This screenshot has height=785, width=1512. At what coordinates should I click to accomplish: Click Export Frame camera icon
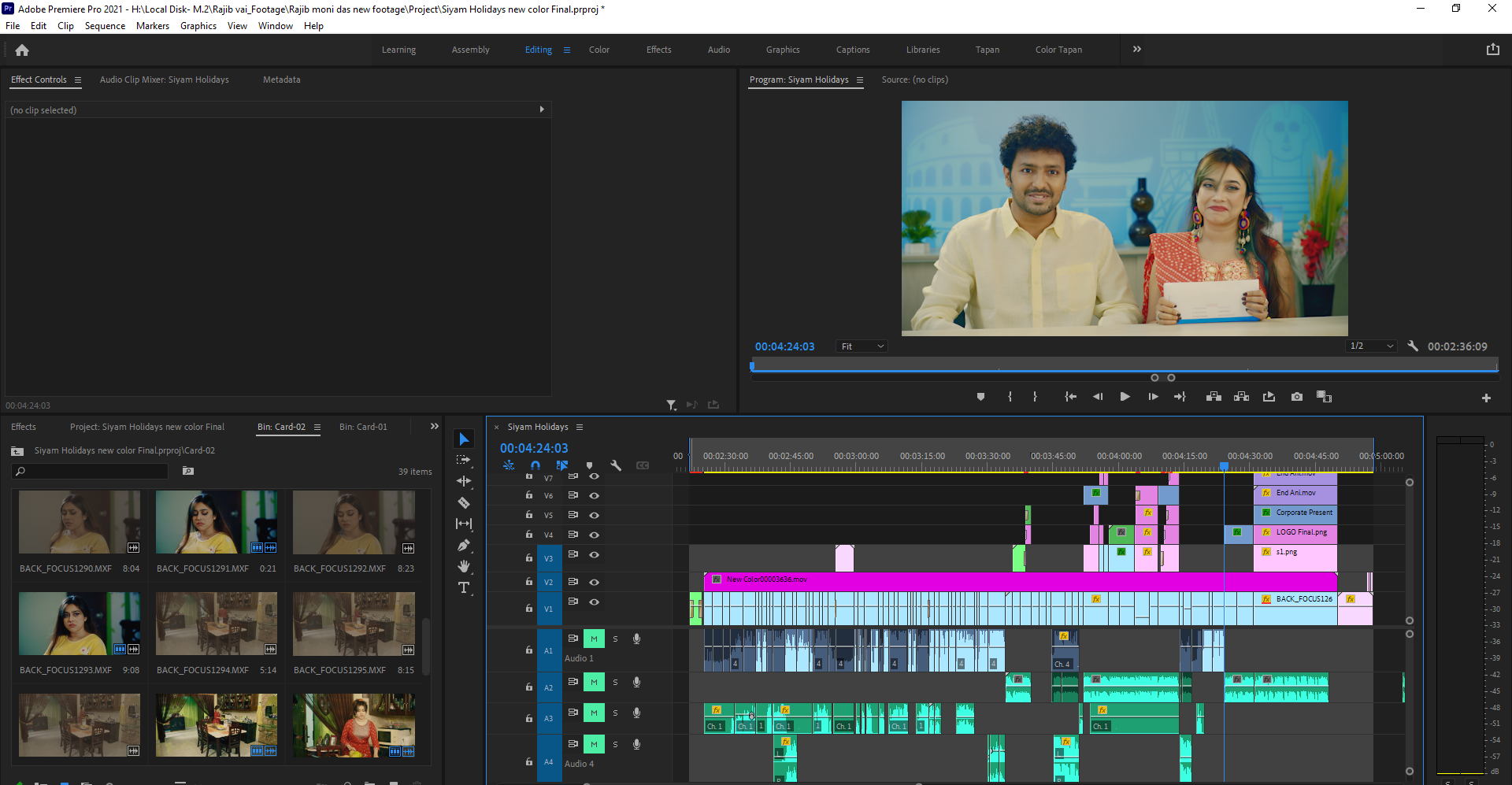1296,397
